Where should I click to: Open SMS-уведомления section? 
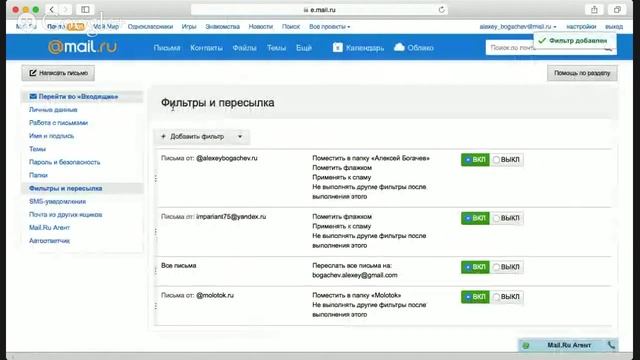[x=58, y=201]
